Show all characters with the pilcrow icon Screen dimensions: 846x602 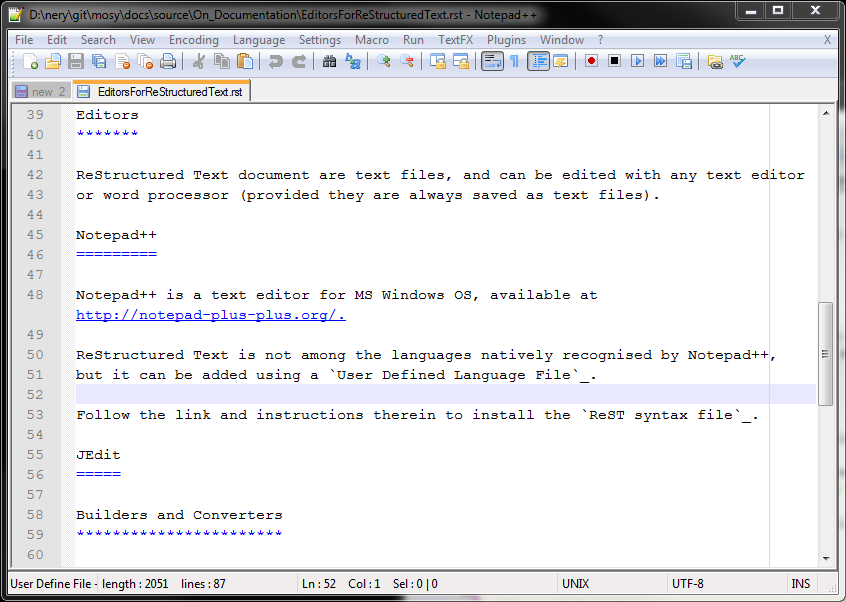(515, 61)
